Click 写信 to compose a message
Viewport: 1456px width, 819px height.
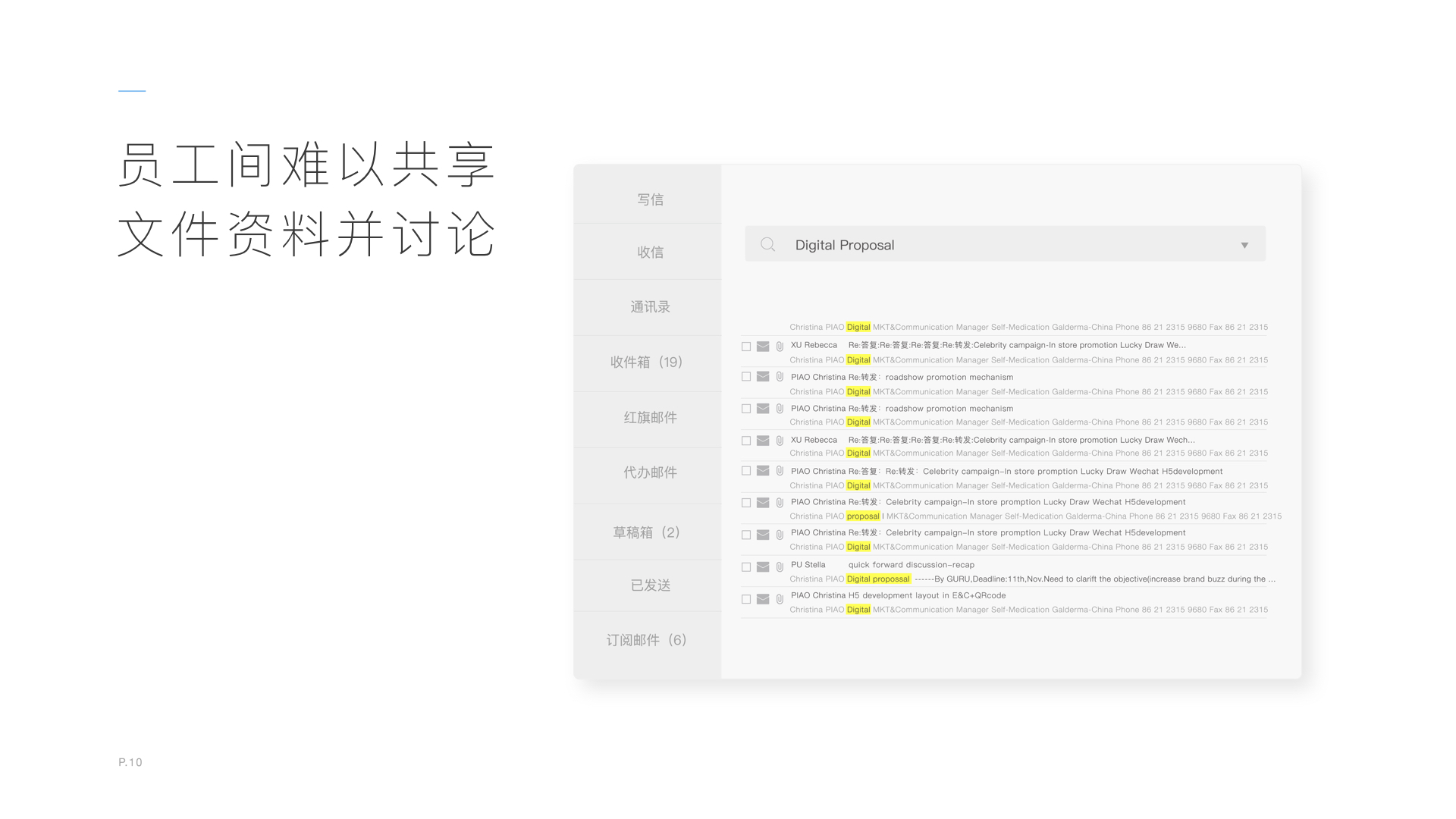pos(650,199)
